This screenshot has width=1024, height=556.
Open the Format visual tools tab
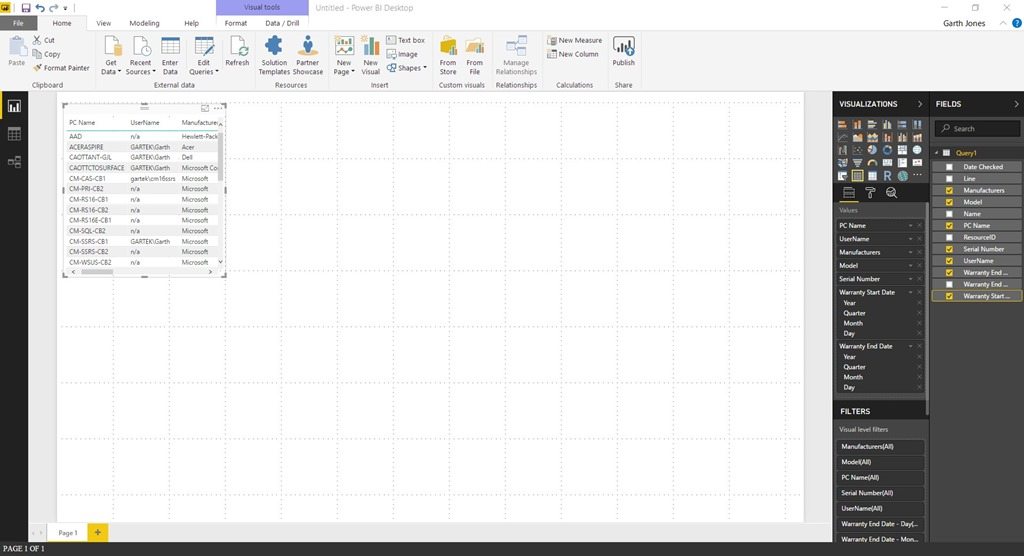click(x=236, y=23)
